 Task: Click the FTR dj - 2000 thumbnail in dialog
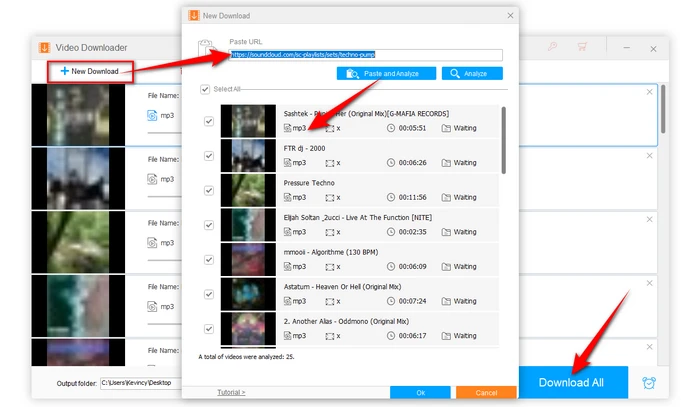click(248, 156)
